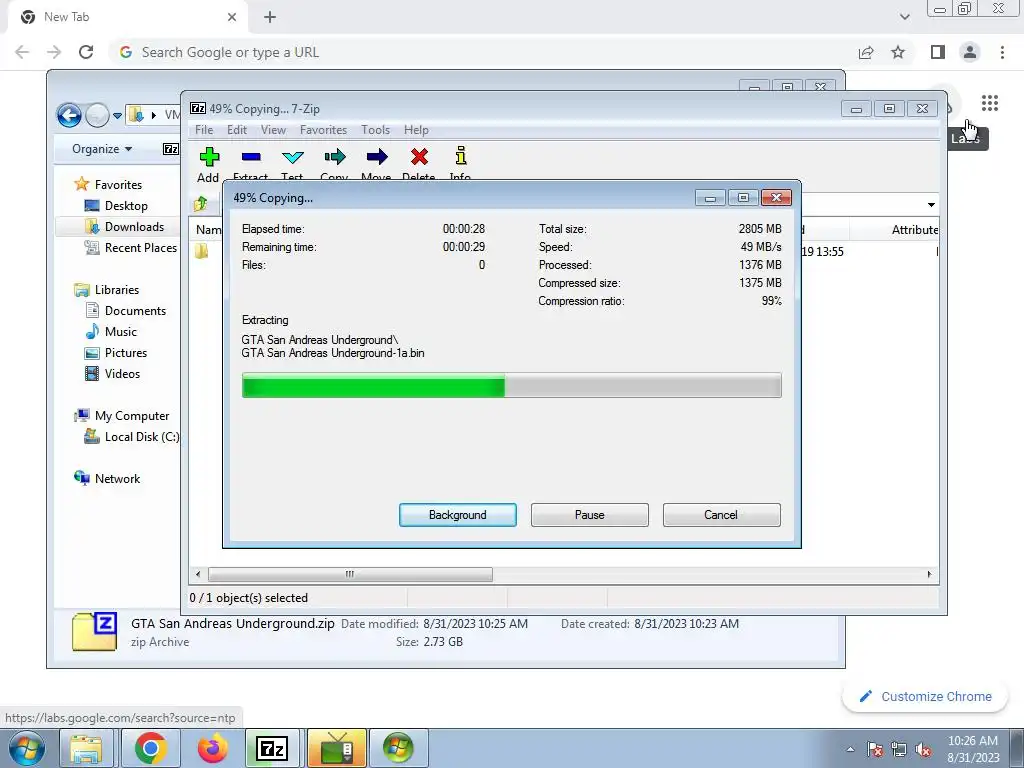Open the Favorites menu in 7-Zip

[x=323, y=130]
